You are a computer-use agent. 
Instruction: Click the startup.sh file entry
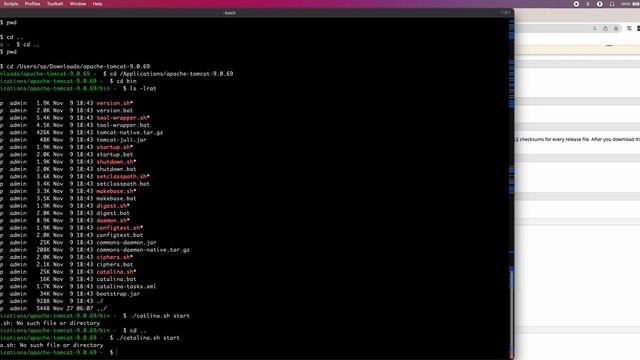coord(115,147)
